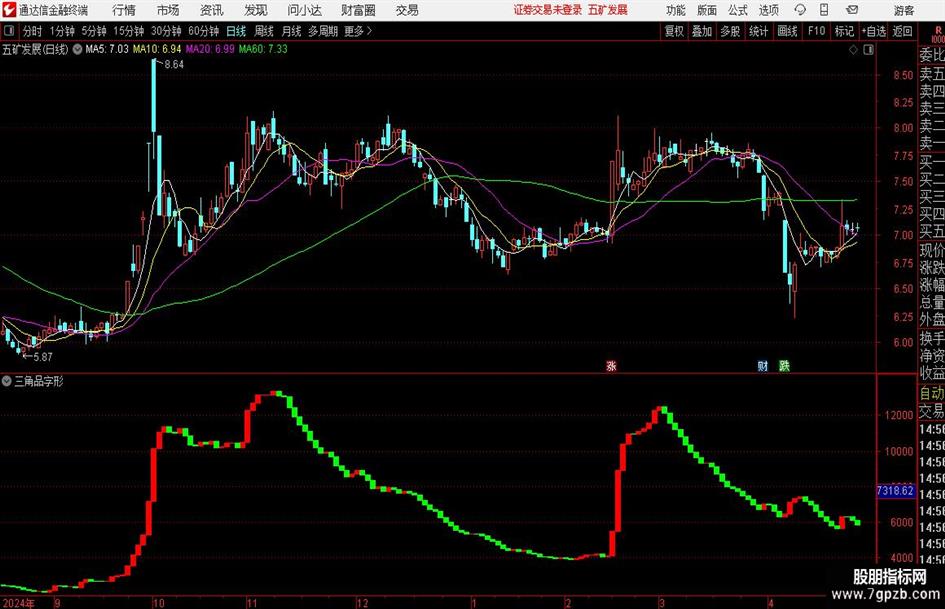Click the 复权 toolbar button
The width and height of the screenshot is (945, 609).
click(674, 31)
